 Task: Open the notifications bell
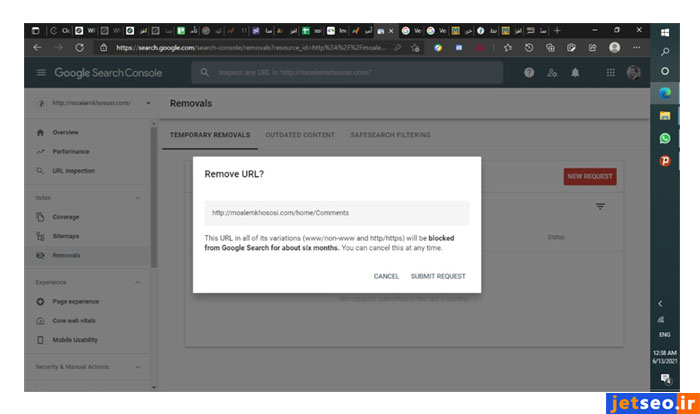[x=575, y=73]
